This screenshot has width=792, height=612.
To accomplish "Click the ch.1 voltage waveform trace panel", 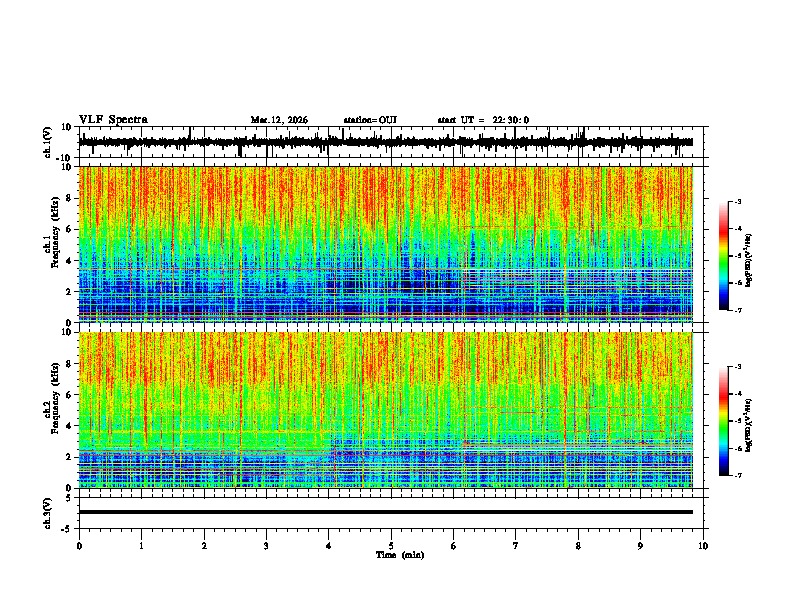I will click(x=390, y=142).
